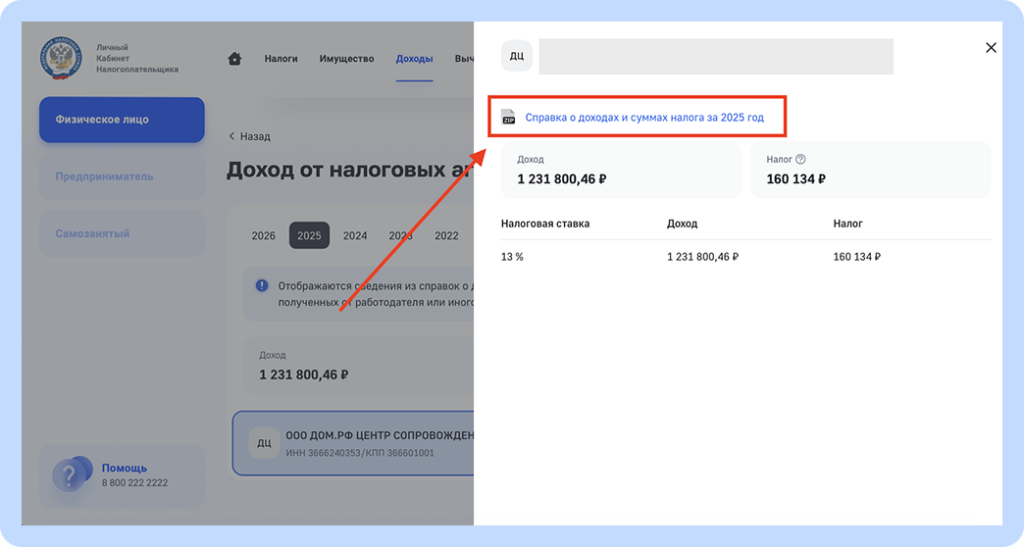Open ООО ДОМ.РФ employer card
This screenshot has height=547, width=1024.
click(353, 443)
